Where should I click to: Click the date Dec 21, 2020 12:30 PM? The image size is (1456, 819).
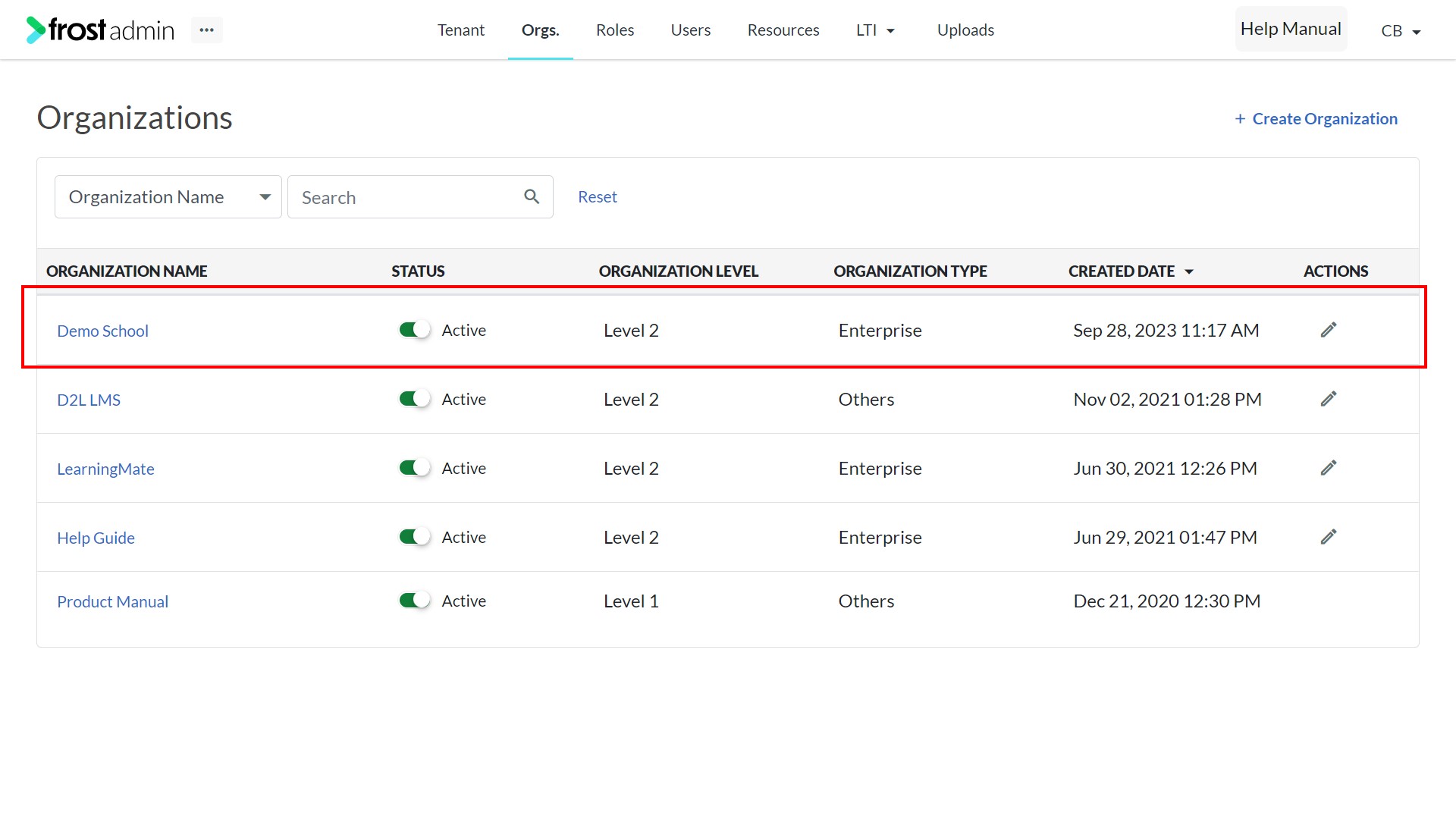click(x=1166, y=601)
